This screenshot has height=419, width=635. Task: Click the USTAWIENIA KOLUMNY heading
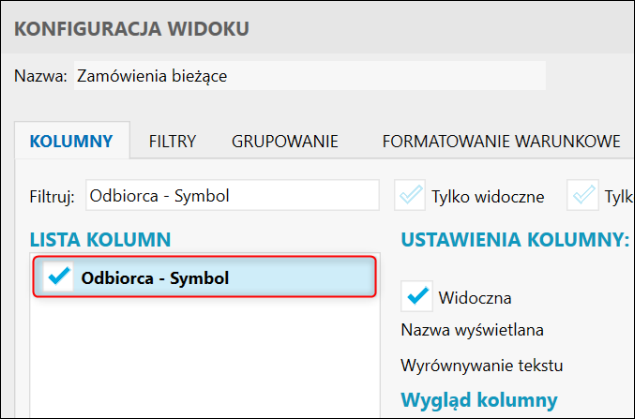(514, 239)
